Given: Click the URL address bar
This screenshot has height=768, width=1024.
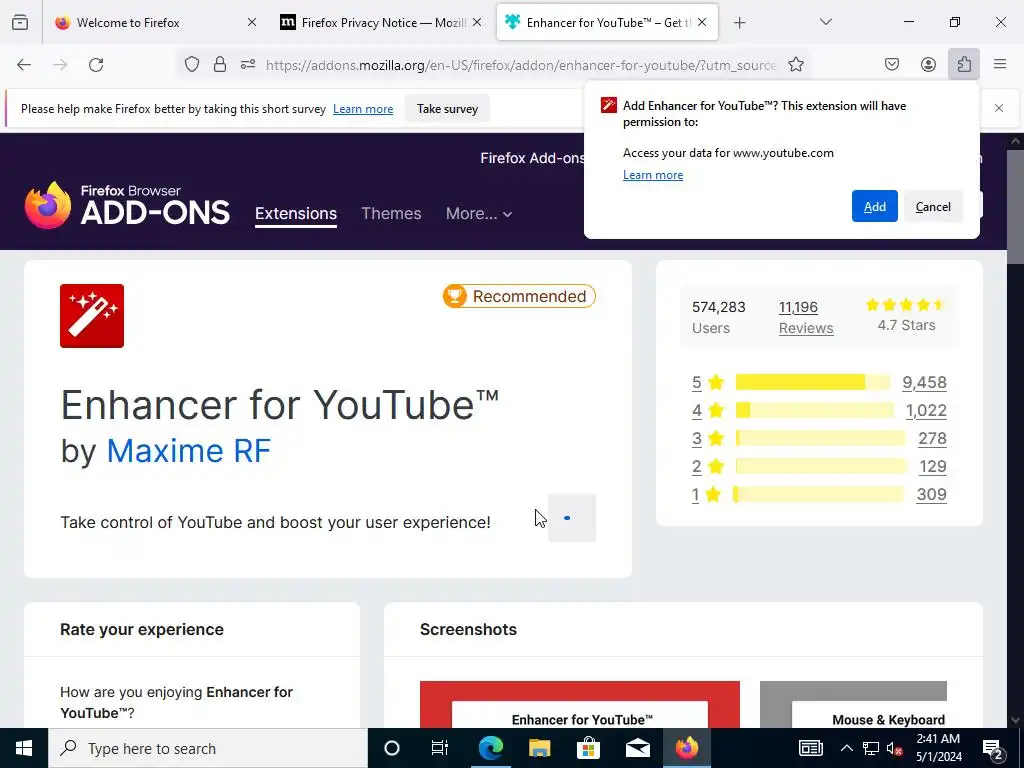Looking at the screenshot, I should pyautogui.click(x=520, y=64).
